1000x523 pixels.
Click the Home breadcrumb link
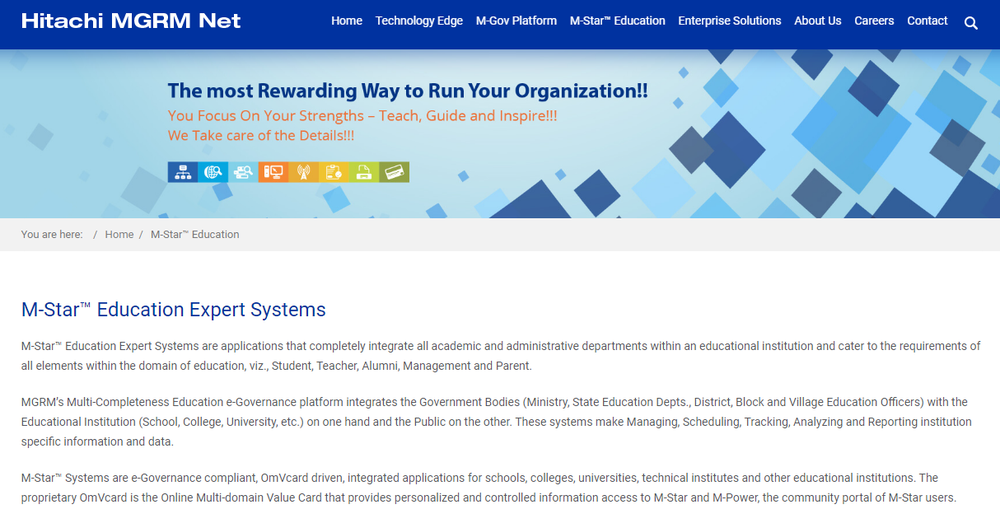(119, 235)
